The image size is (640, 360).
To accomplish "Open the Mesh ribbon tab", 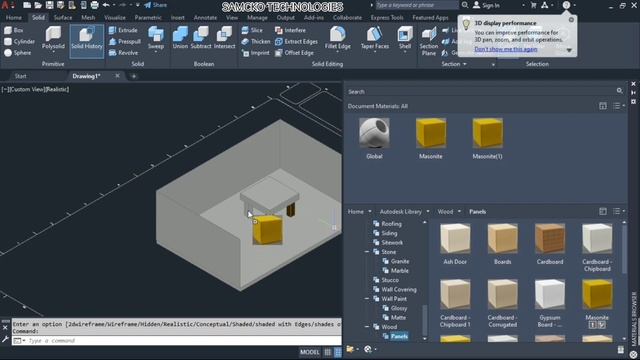I will point(88,18).
